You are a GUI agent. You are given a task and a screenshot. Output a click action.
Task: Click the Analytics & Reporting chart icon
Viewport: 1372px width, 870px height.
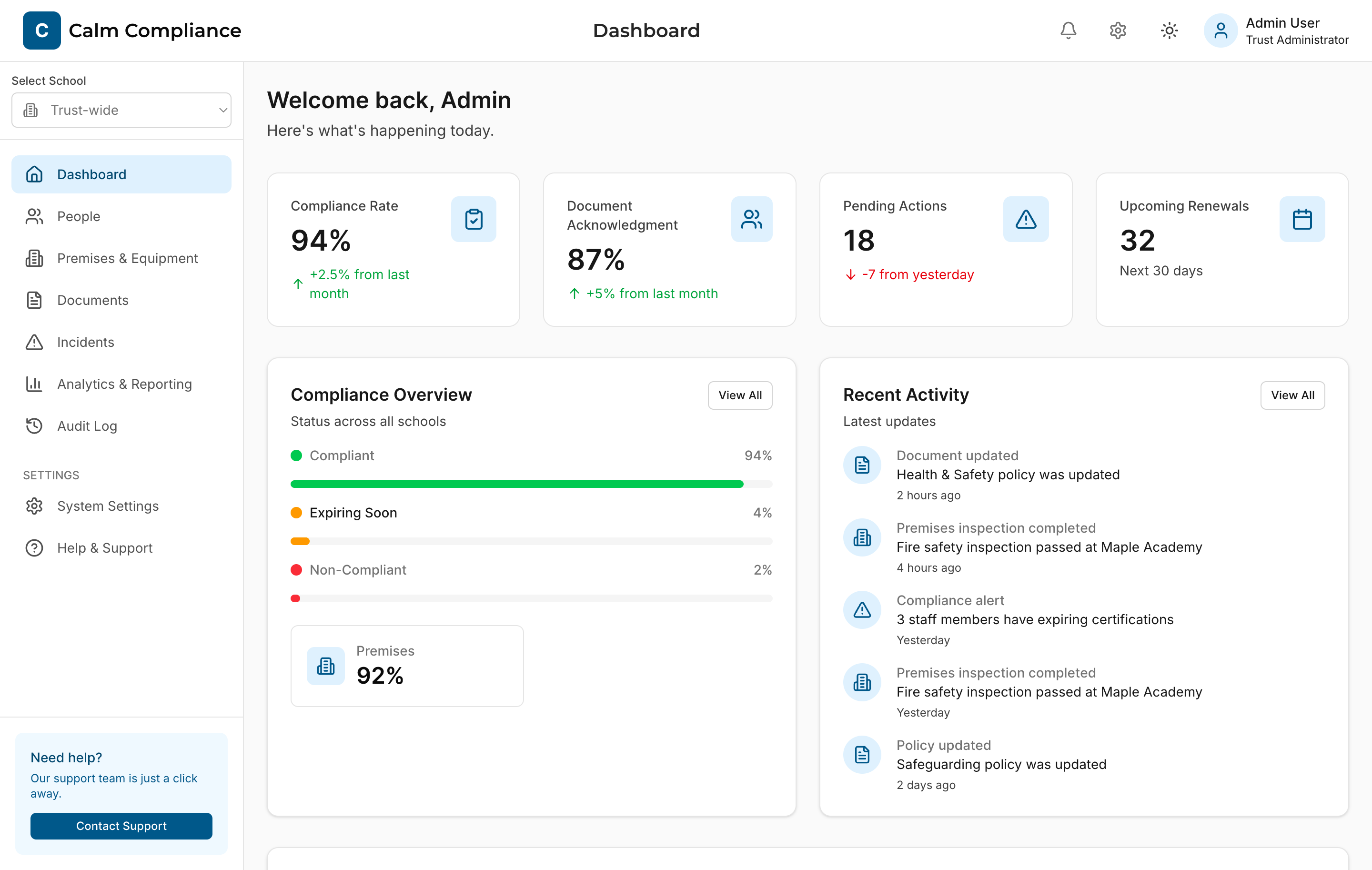coord(34,384)
